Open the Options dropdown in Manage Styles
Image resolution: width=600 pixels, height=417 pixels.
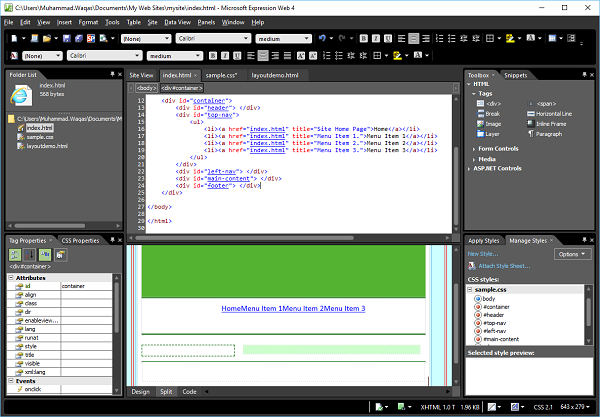tap(575, 254)
